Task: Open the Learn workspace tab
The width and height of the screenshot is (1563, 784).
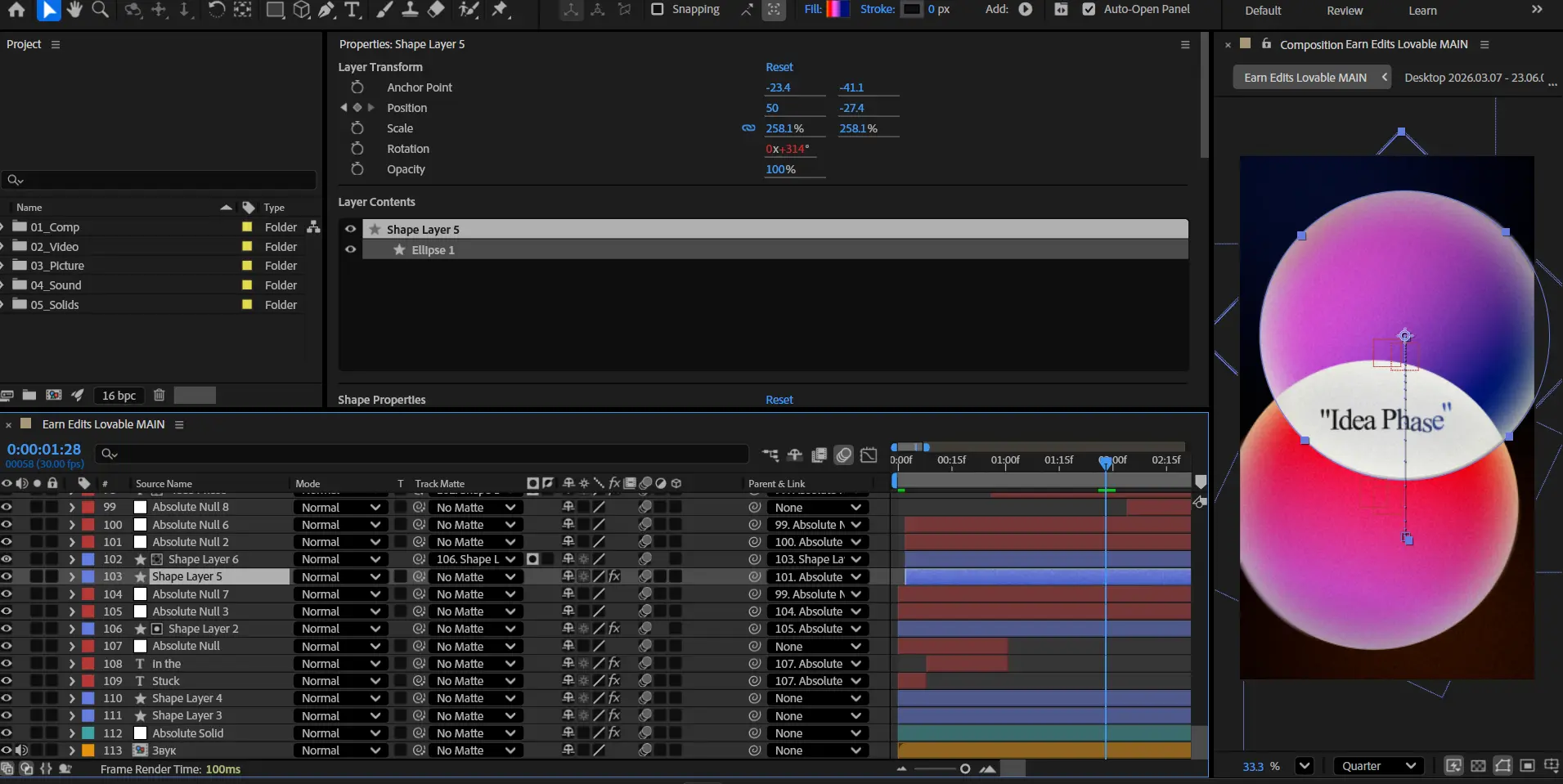Action: coord(1422,11)
